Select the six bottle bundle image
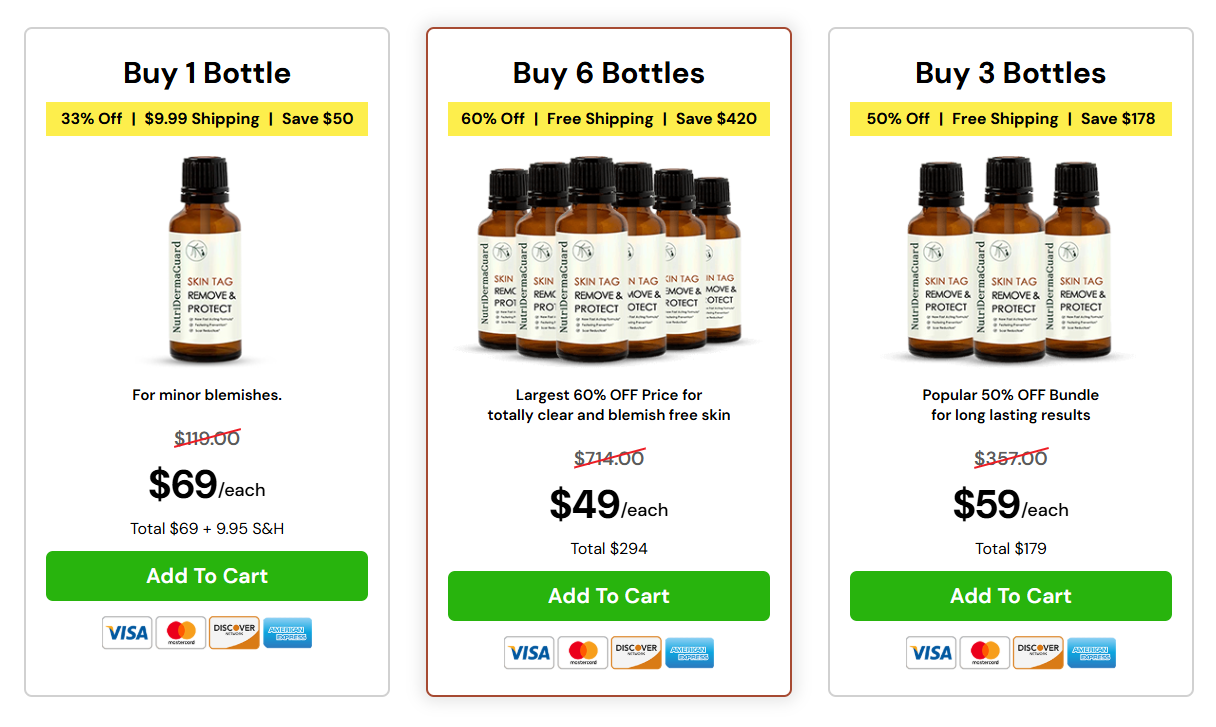 click(609, 260)
